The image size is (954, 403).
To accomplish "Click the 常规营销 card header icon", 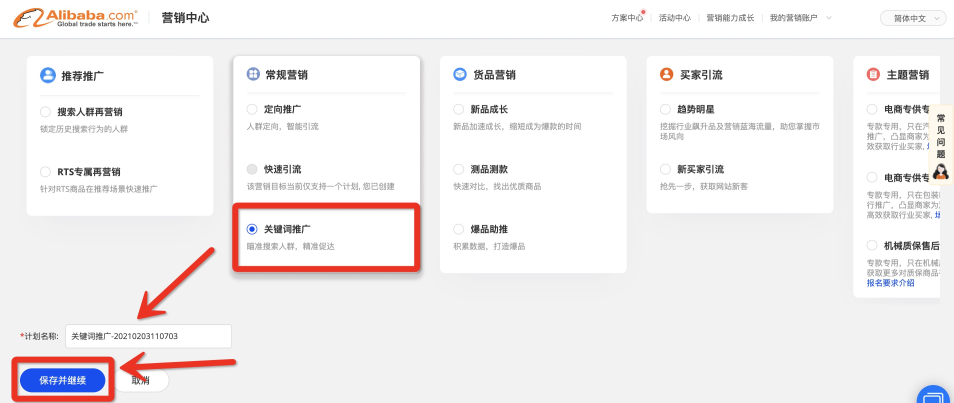I will point(252,75).
